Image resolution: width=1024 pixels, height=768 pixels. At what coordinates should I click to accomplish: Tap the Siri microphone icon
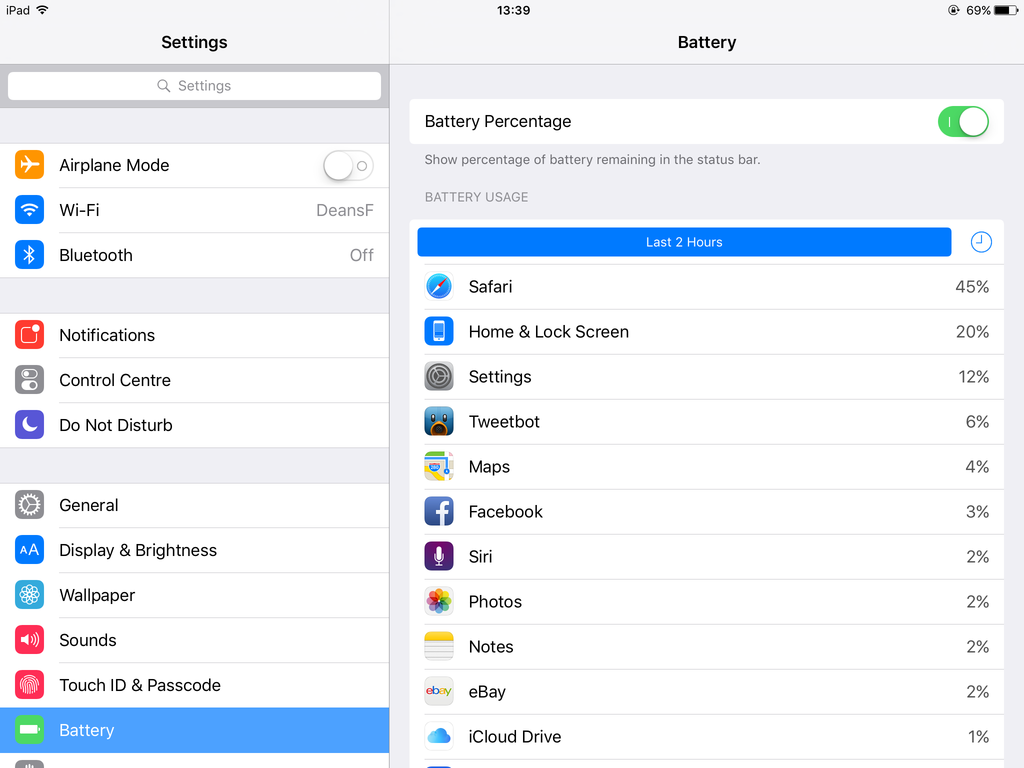coord(439,556)
